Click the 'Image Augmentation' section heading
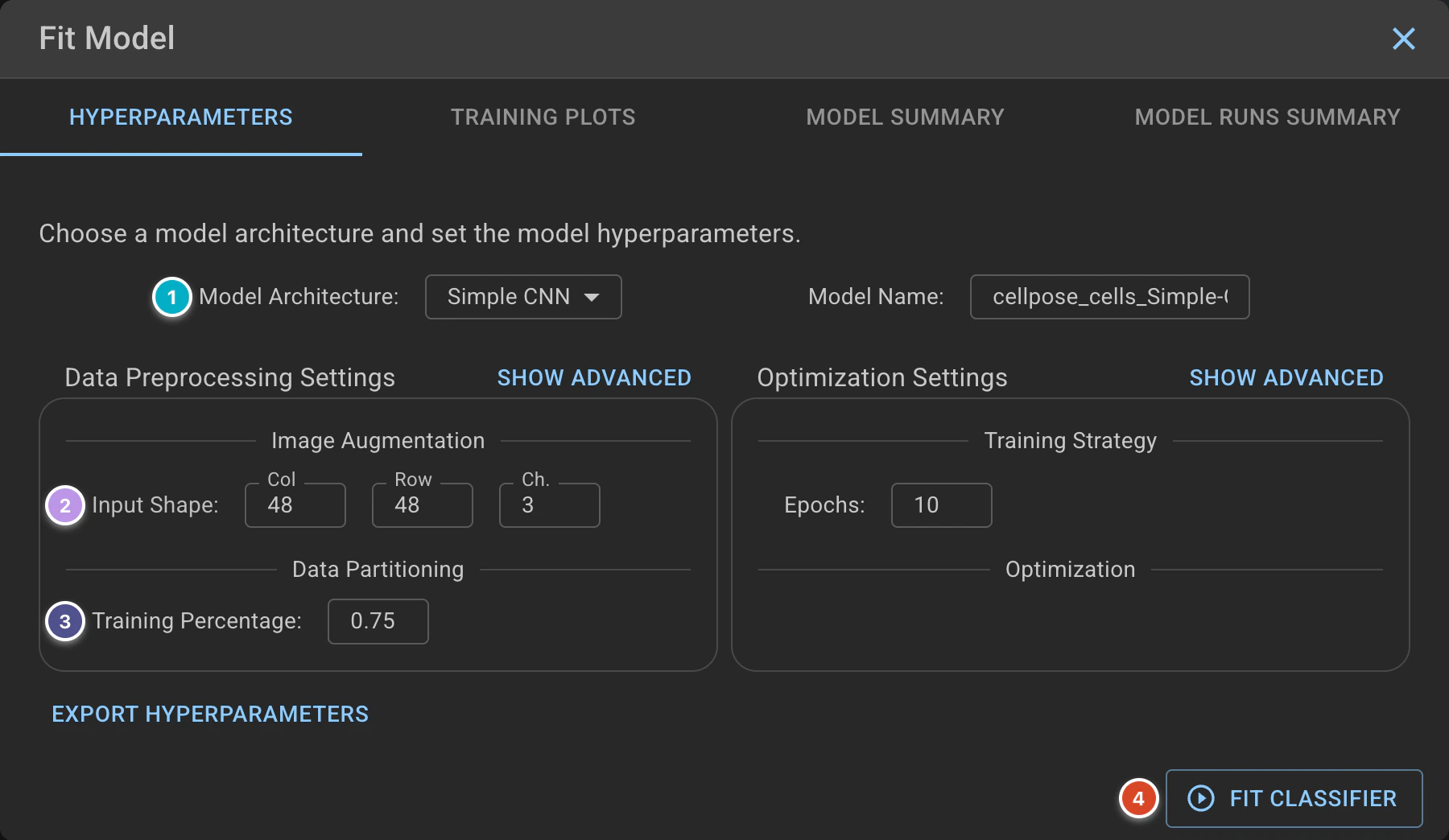This screenshot has height=840, width=1449. (x=378, y=441)
